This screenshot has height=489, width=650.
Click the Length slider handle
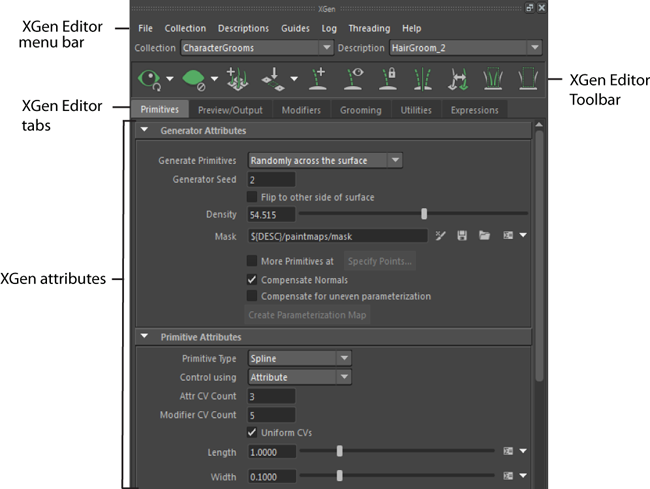pos(340,451)
